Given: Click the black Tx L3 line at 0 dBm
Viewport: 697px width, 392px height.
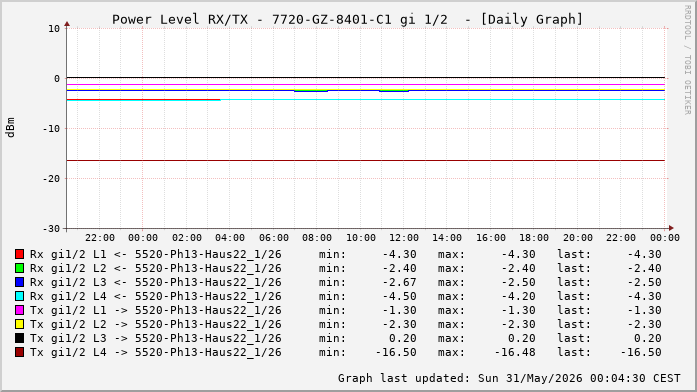Looking at the screenshot, I should 365,77.
